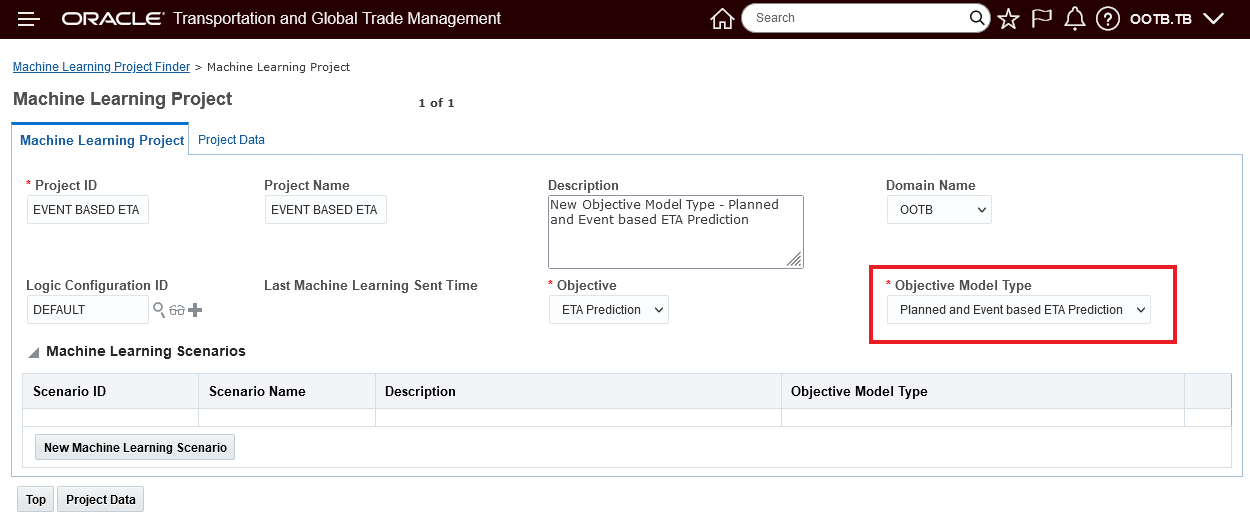1250x523 pixels.
Task: Click the magnifier icon in global search
Action: click(x=978, y=18)
